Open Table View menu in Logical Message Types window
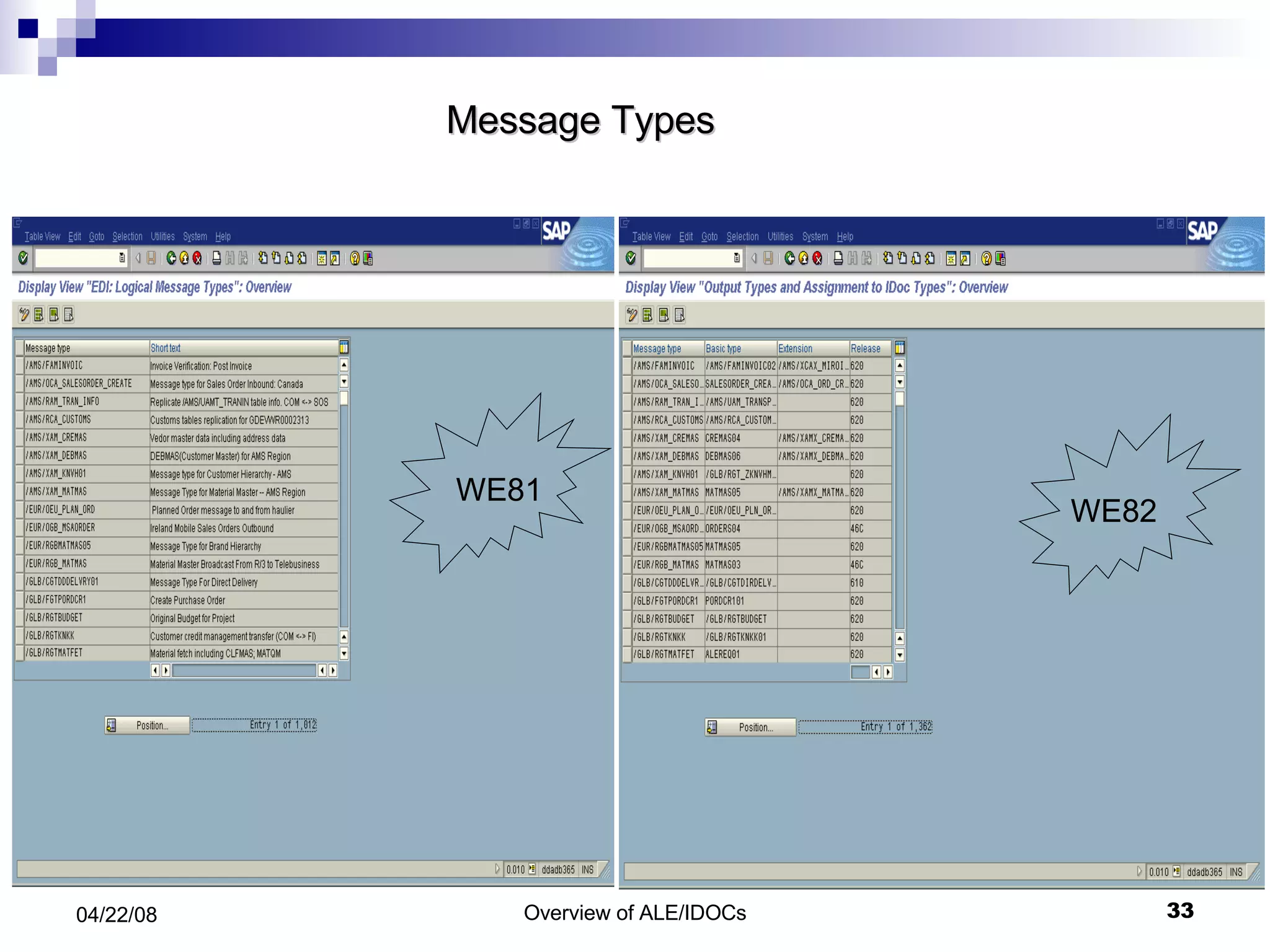This screenshot has height=952, width=1270. pyautogui.click(x=42, y=236)
